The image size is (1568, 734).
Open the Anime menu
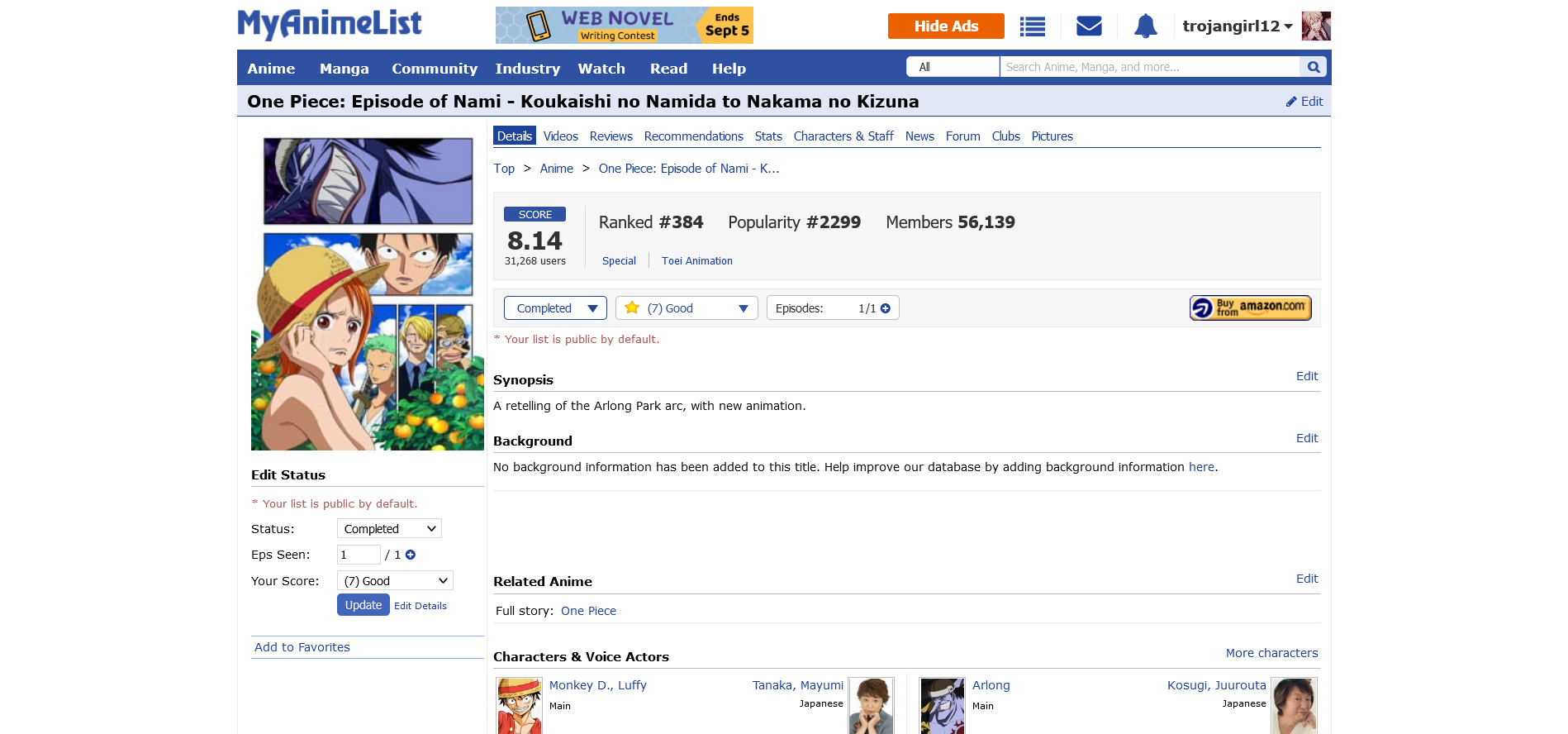[x=271, y=69]
